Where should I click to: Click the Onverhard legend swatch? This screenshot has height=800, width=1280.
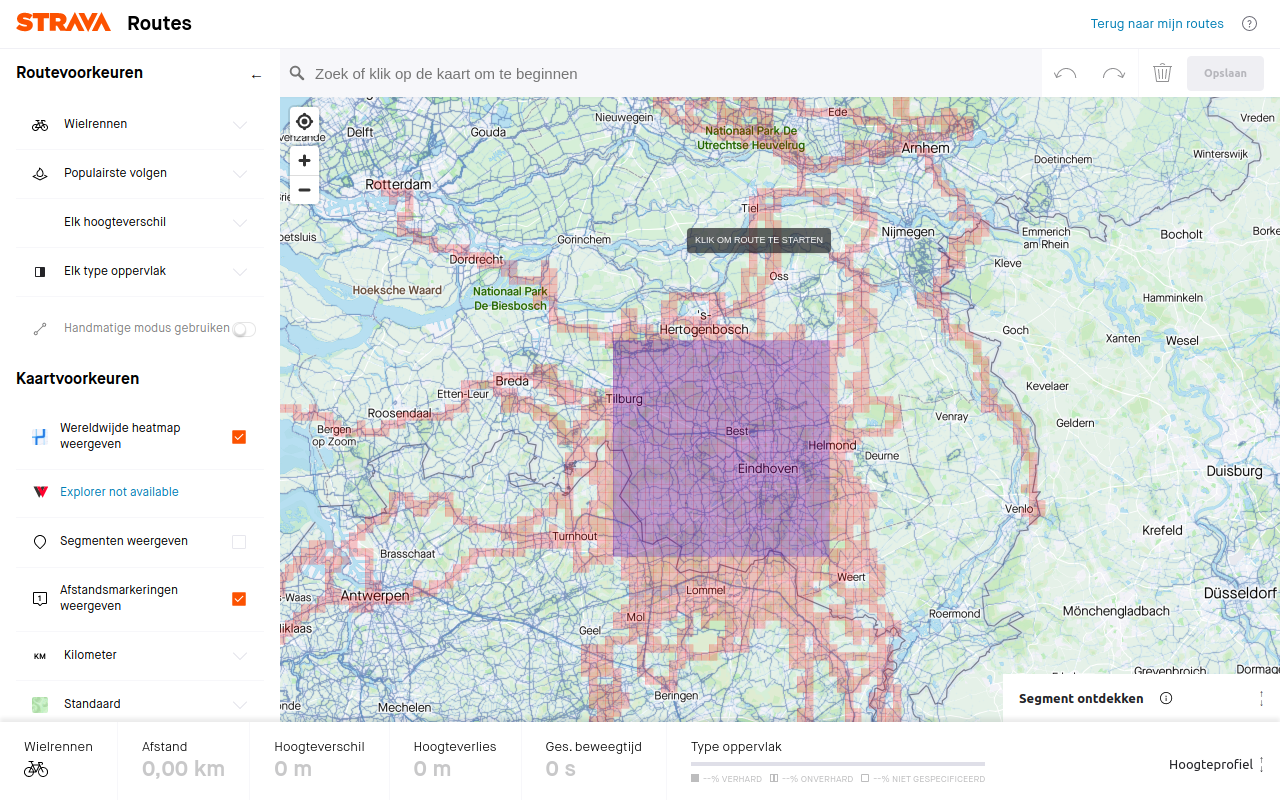(x=774, y=779)
